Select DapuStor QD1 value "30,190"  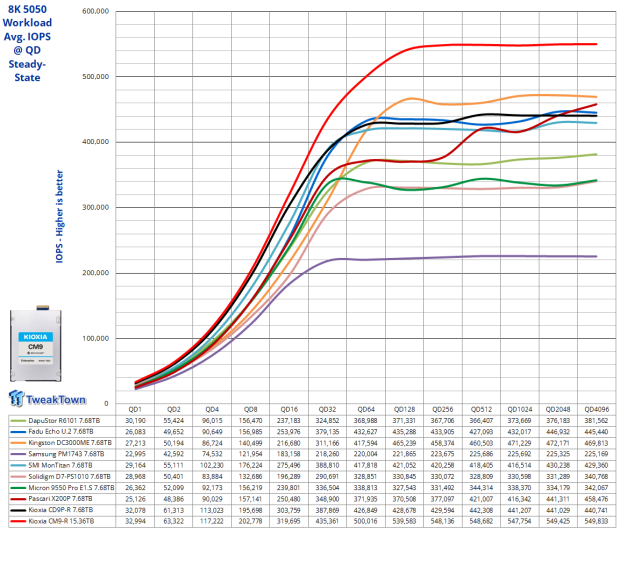pos(135,420)
